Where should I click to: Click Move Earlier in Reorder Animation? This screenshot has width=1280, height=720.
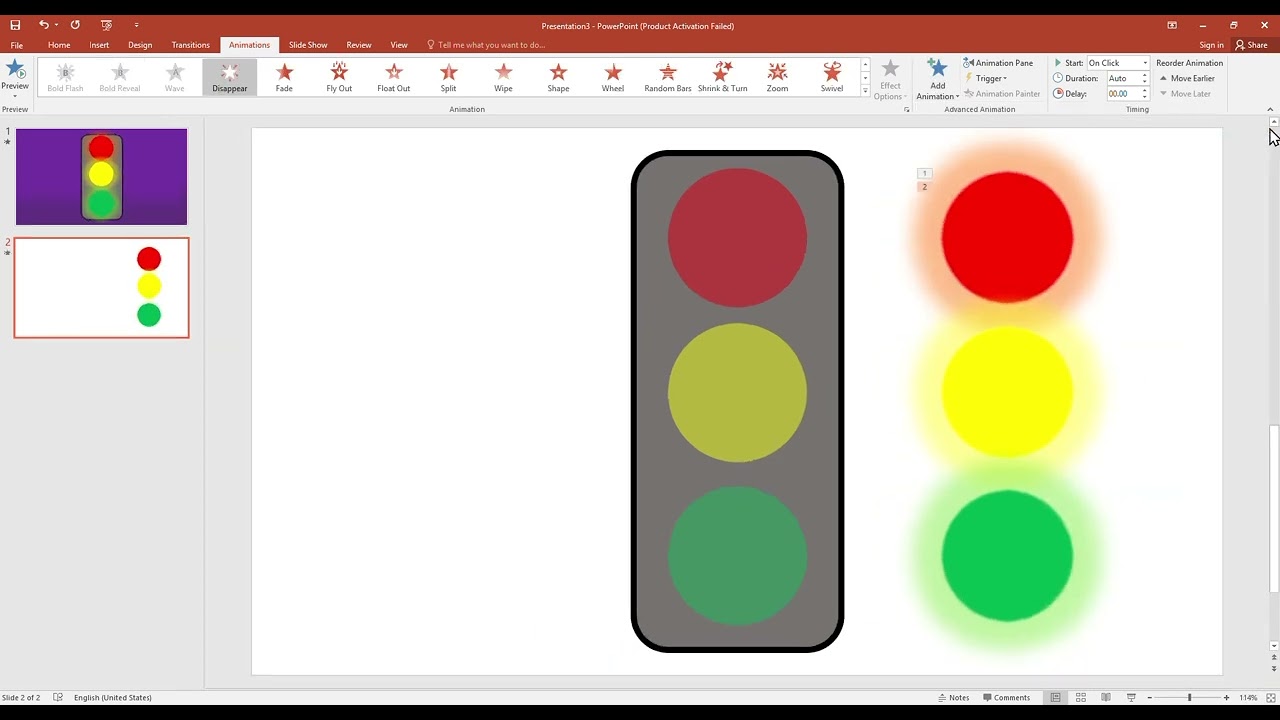tap(1187, 78)
